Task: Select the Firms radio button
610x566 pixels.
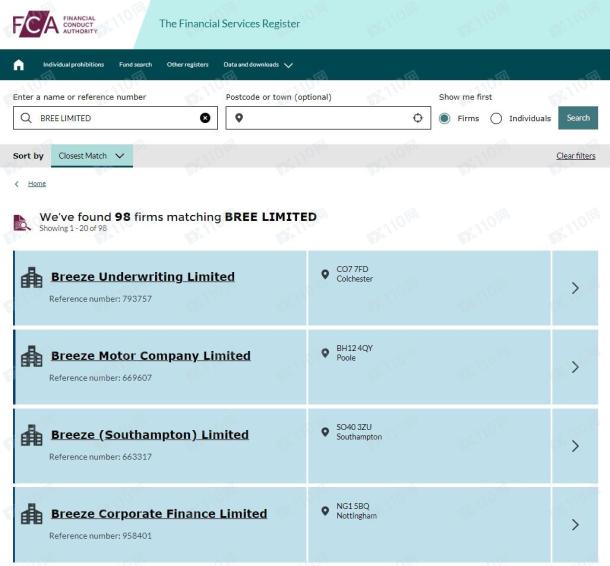Action: pos(444,118)
